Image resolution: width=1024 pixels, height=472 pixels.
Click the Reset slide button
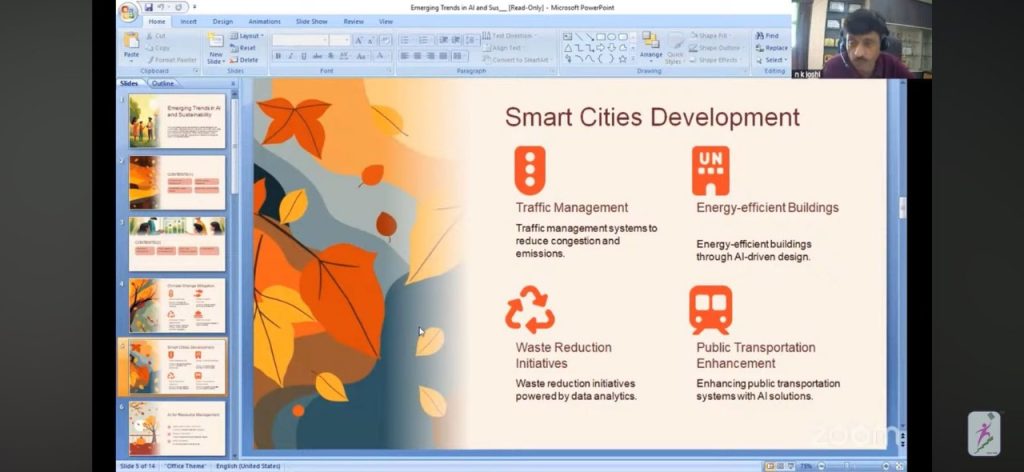244,48
